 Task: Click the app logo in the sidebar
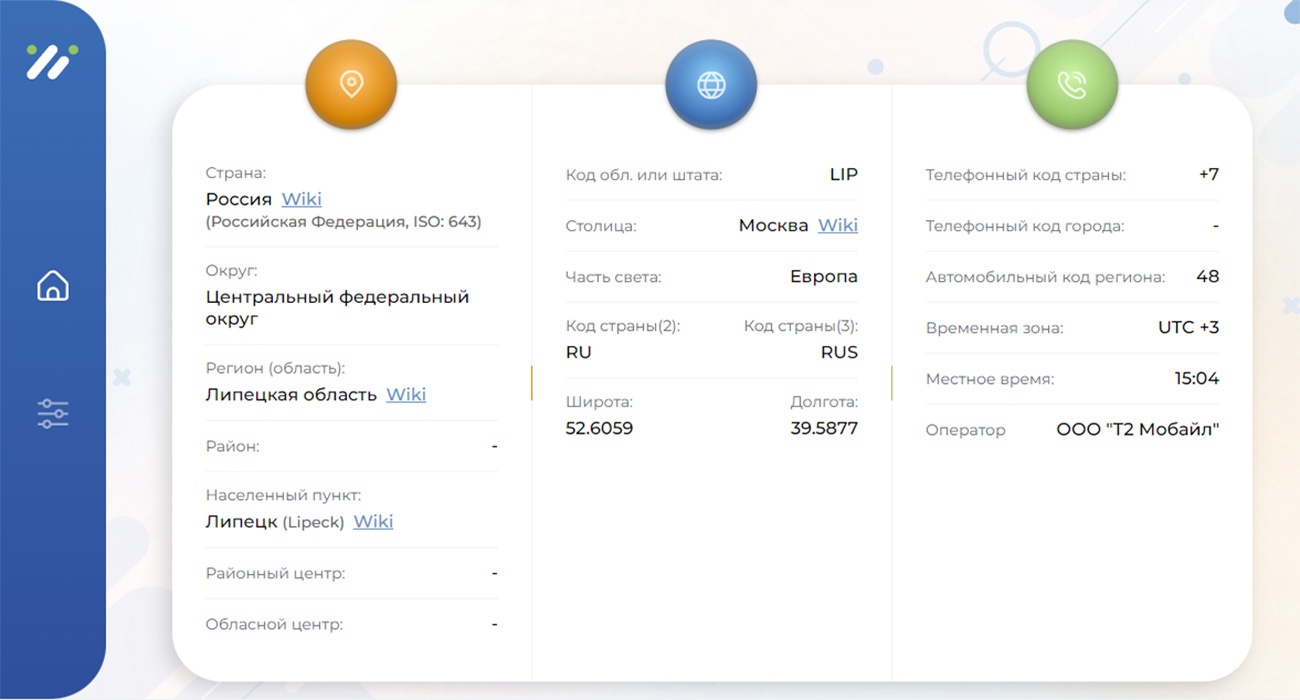pos(52,61)
